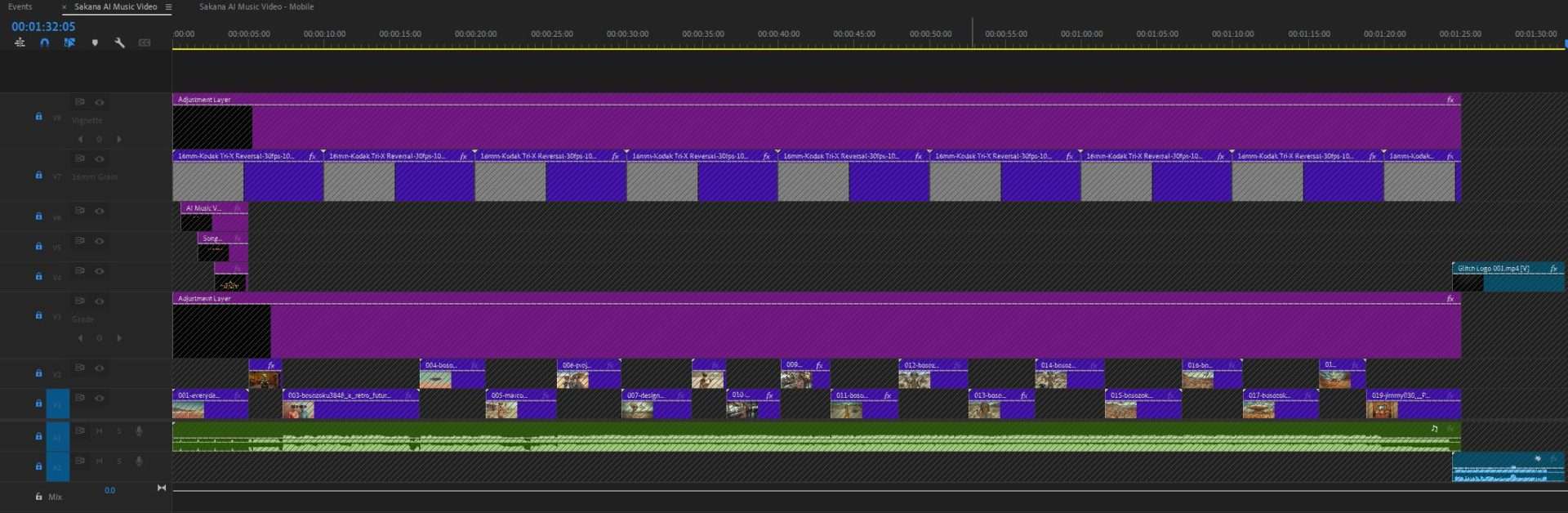
Task: Hide V5 track output eye
Action: point(100,242)
